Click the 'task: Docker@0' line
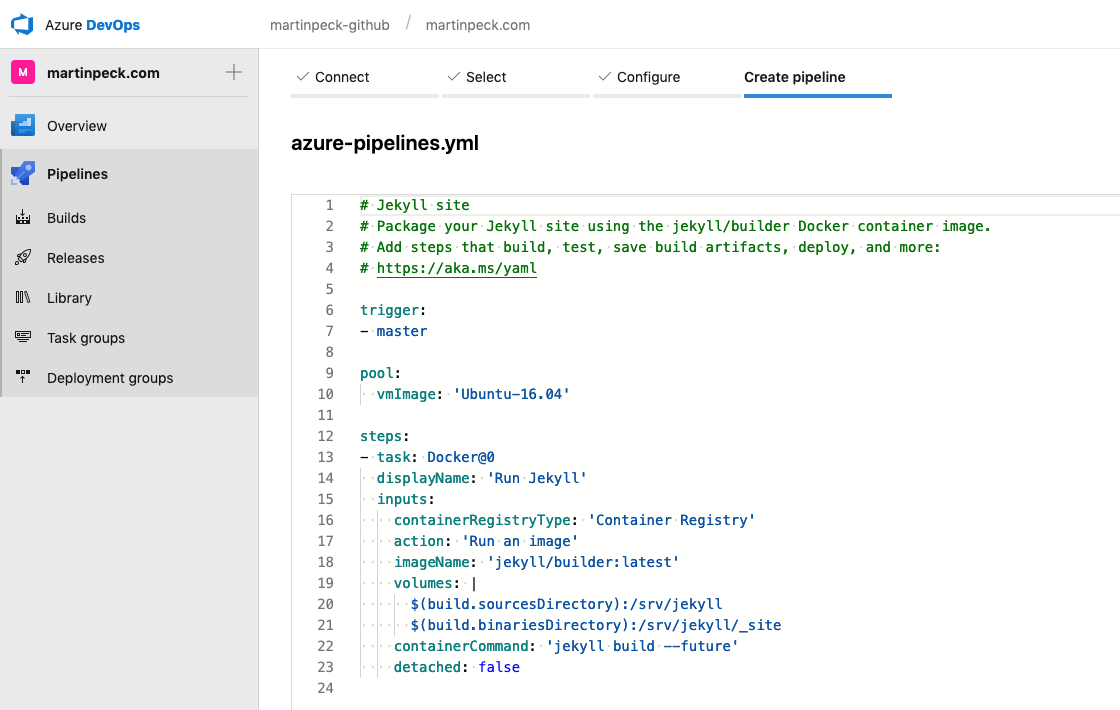The width and height of the screenshot is (1120, 710). (x=427, y=456)
